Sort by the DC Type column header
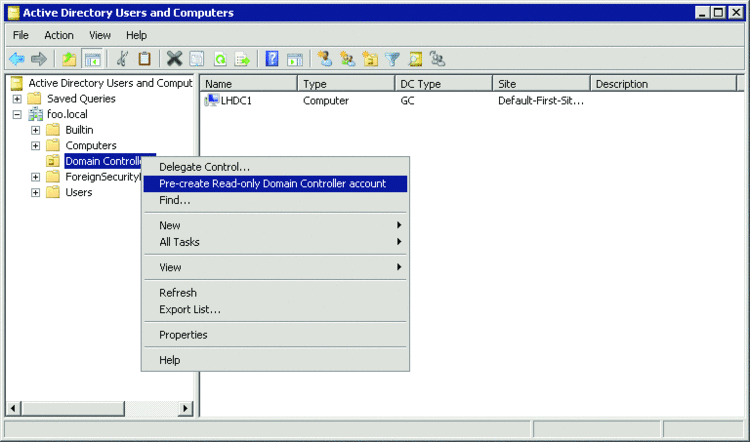Screen dimensions: 750x442 pos(444,84)
